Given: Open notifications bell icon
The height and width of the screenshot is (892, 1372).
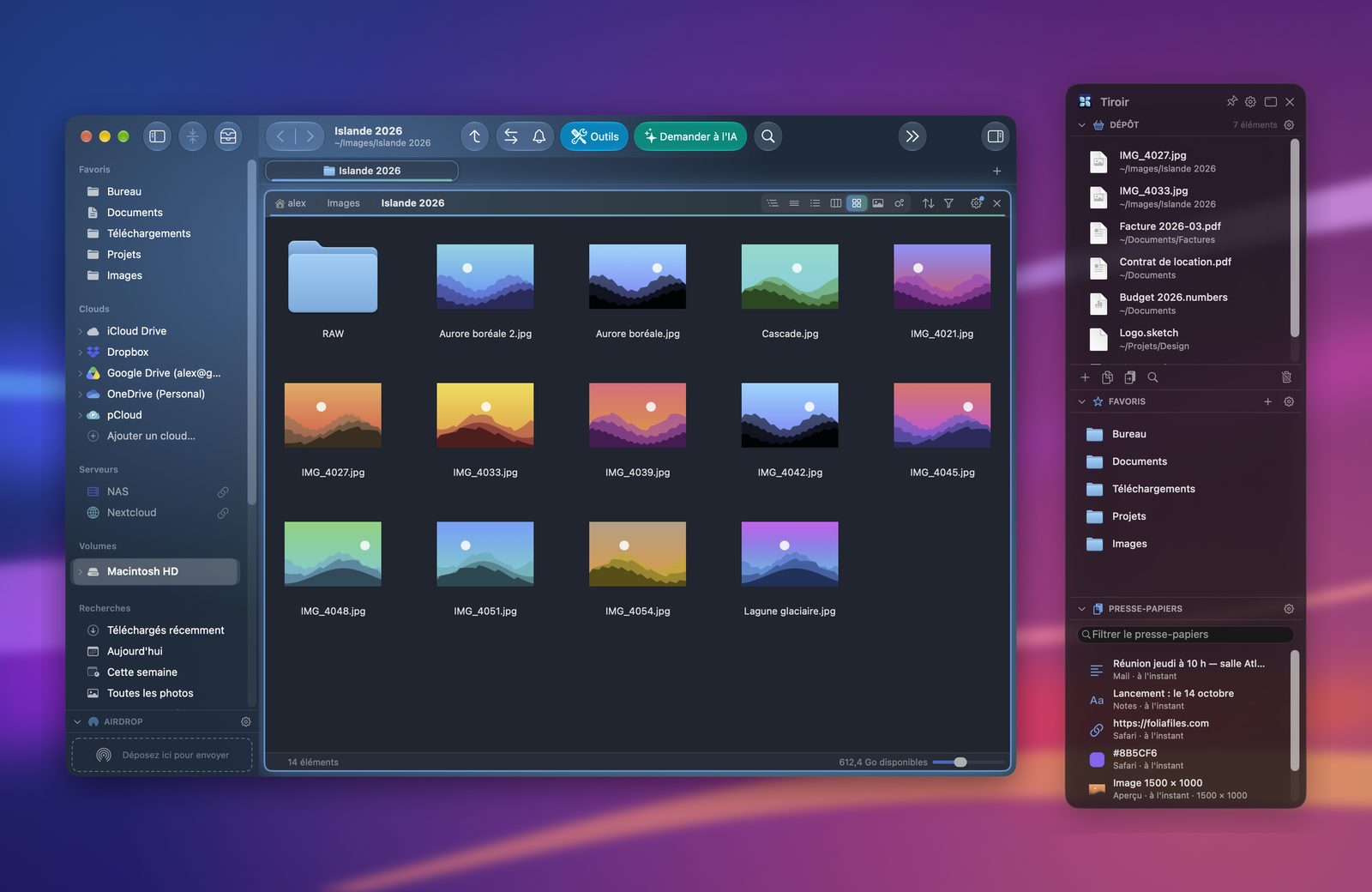Looking at the screenshot, I should pos(539,136).
